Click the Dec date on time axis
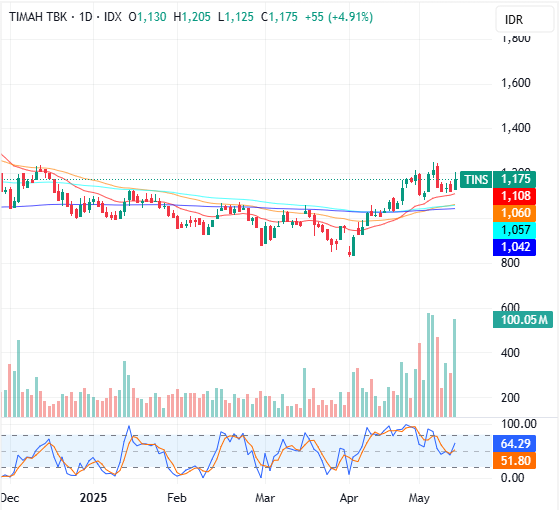This screenshot has width=559, height=510. (x=10, y=498)
